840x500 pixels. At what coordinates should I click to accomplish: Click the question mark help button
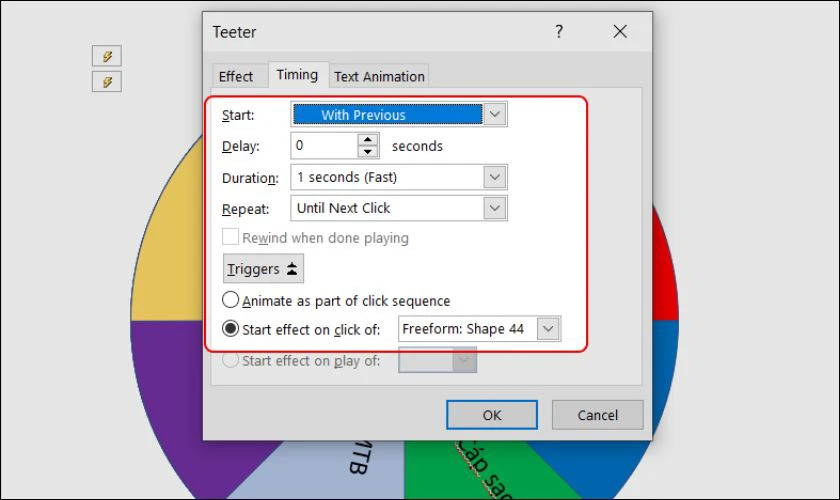[x=559, y=32]
